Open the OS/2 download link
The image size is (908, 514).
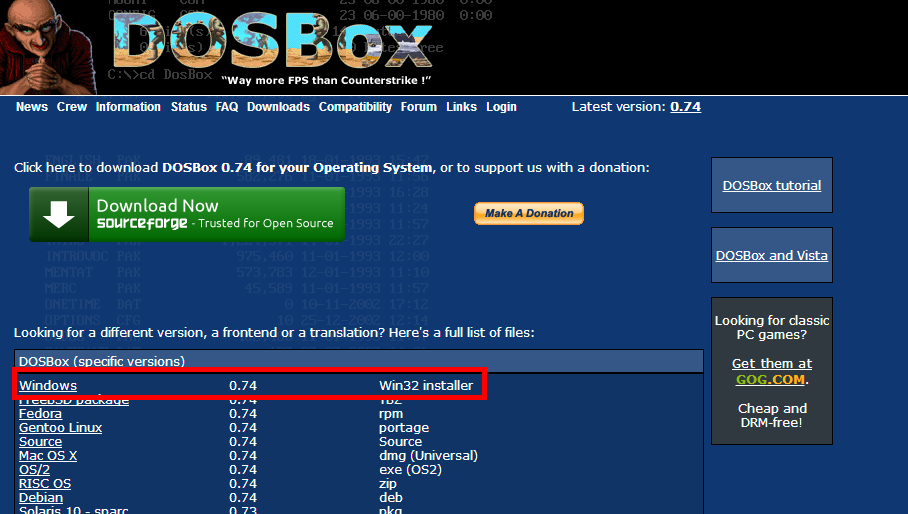[x=35, y=469]
